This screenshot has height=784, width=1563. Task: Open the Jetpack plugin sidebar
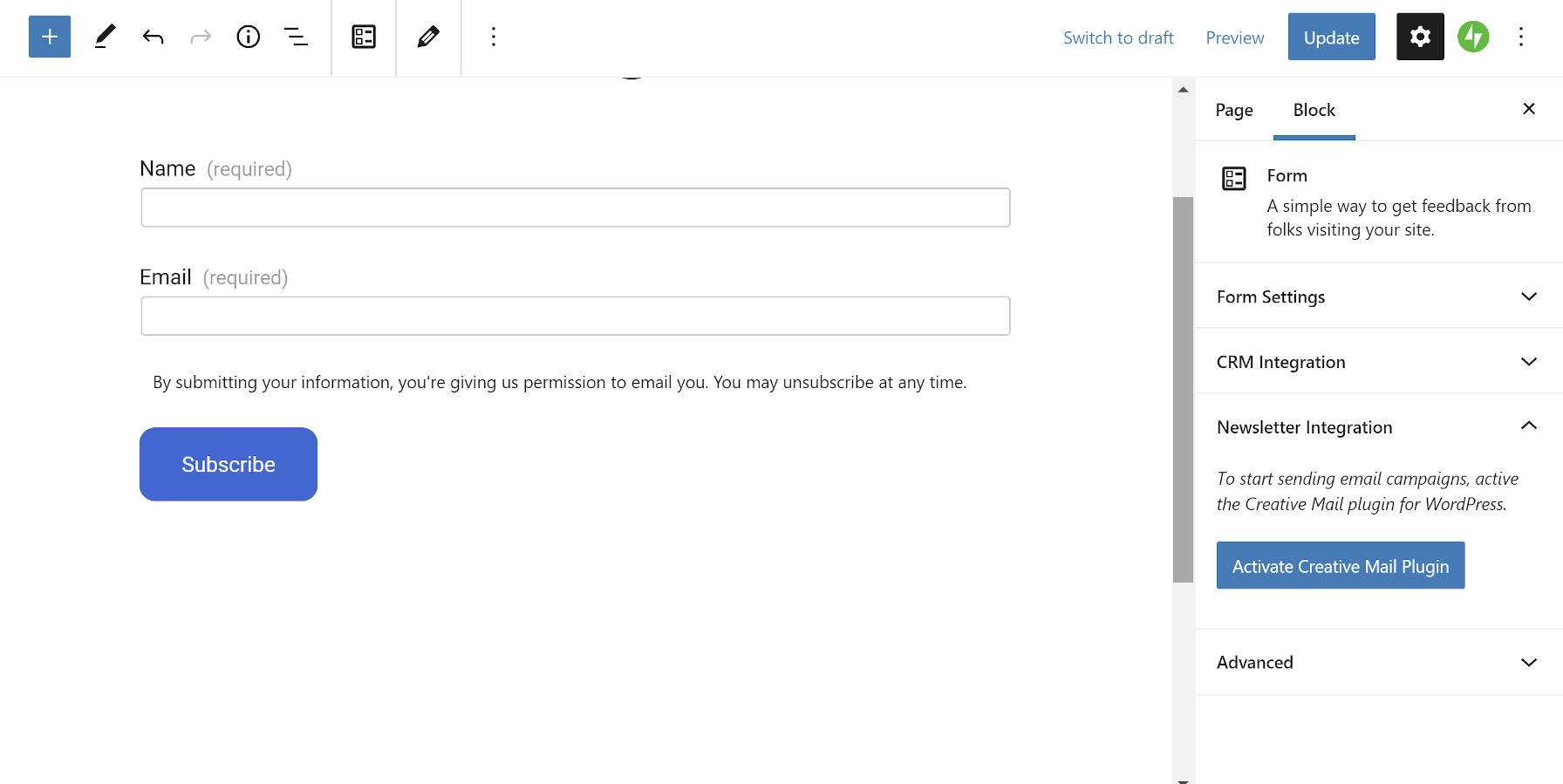(x=1472, y=37)
